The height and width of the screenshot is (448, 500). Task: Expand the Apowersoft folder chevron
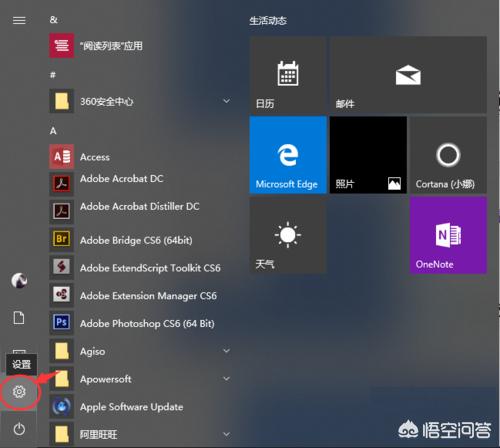pos(226,379)
